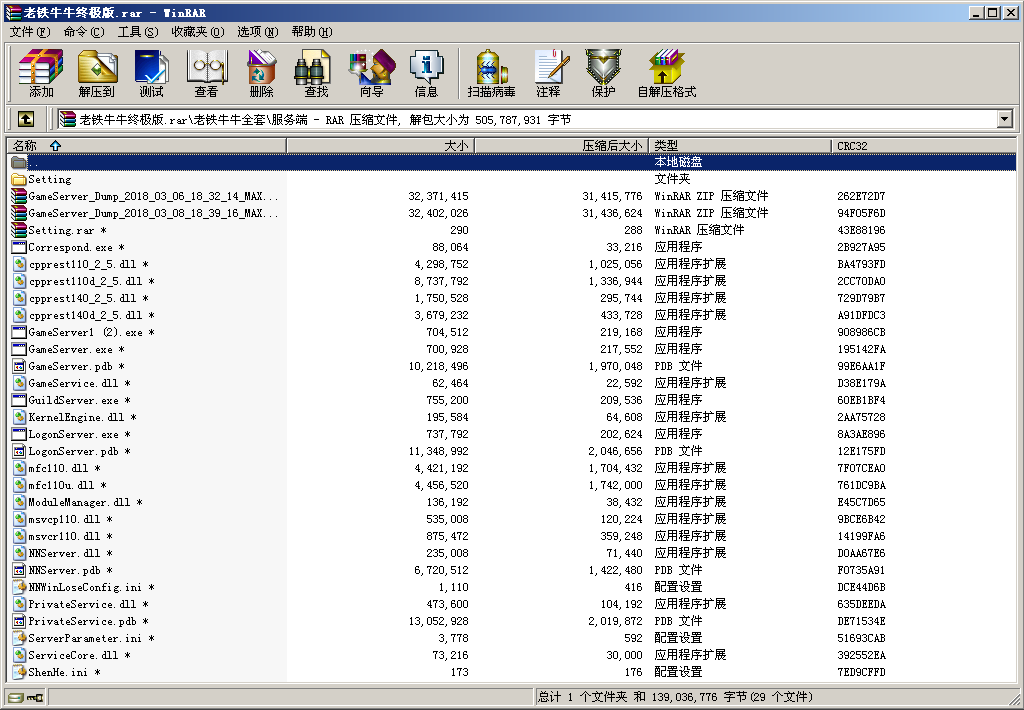Click the 删除 (Delete) toolbar icon
Viewport: 1024px width, 710px height.
coord(261,73)
